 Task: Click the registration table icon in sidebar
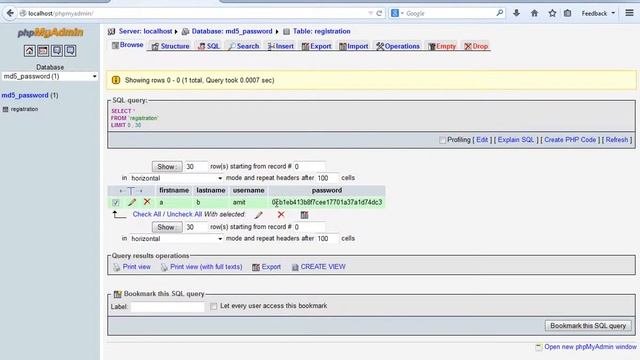click(x=5, y=109)
